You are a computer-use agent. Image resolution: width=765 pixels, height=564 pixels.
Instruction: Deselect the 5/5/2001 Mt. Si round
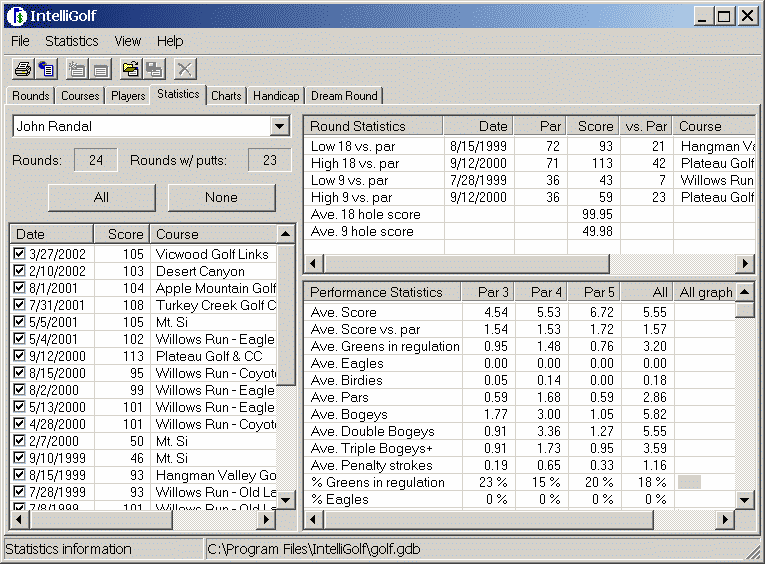[19, 322]
